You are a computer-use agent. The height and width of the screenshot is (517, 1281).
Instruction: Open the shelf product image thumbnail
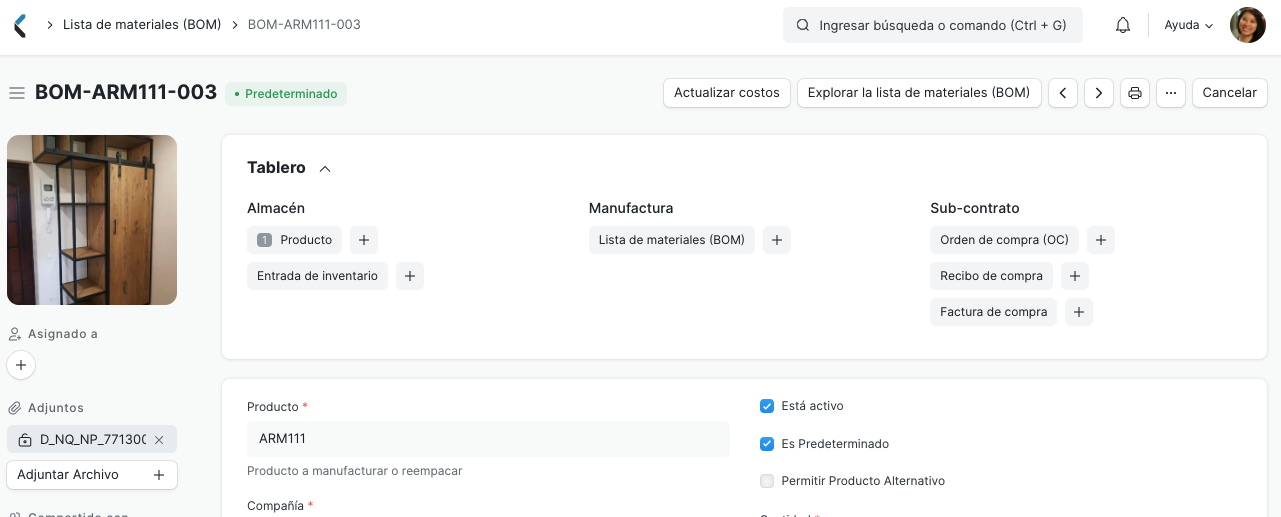pyautogui.click(x=92, y=220)
